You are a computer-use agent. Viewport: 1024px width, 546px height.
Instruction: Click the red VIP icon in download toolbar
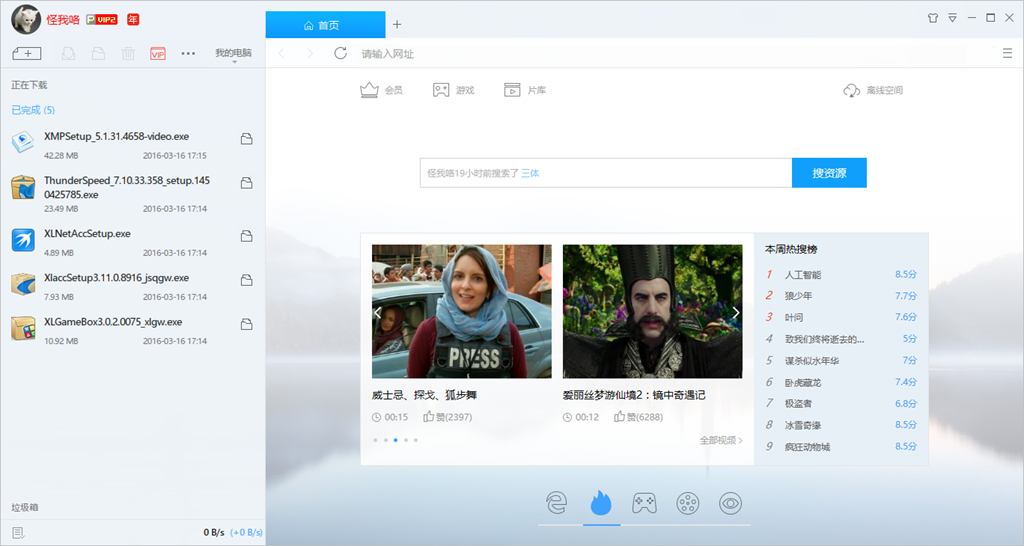pos(157,53)
